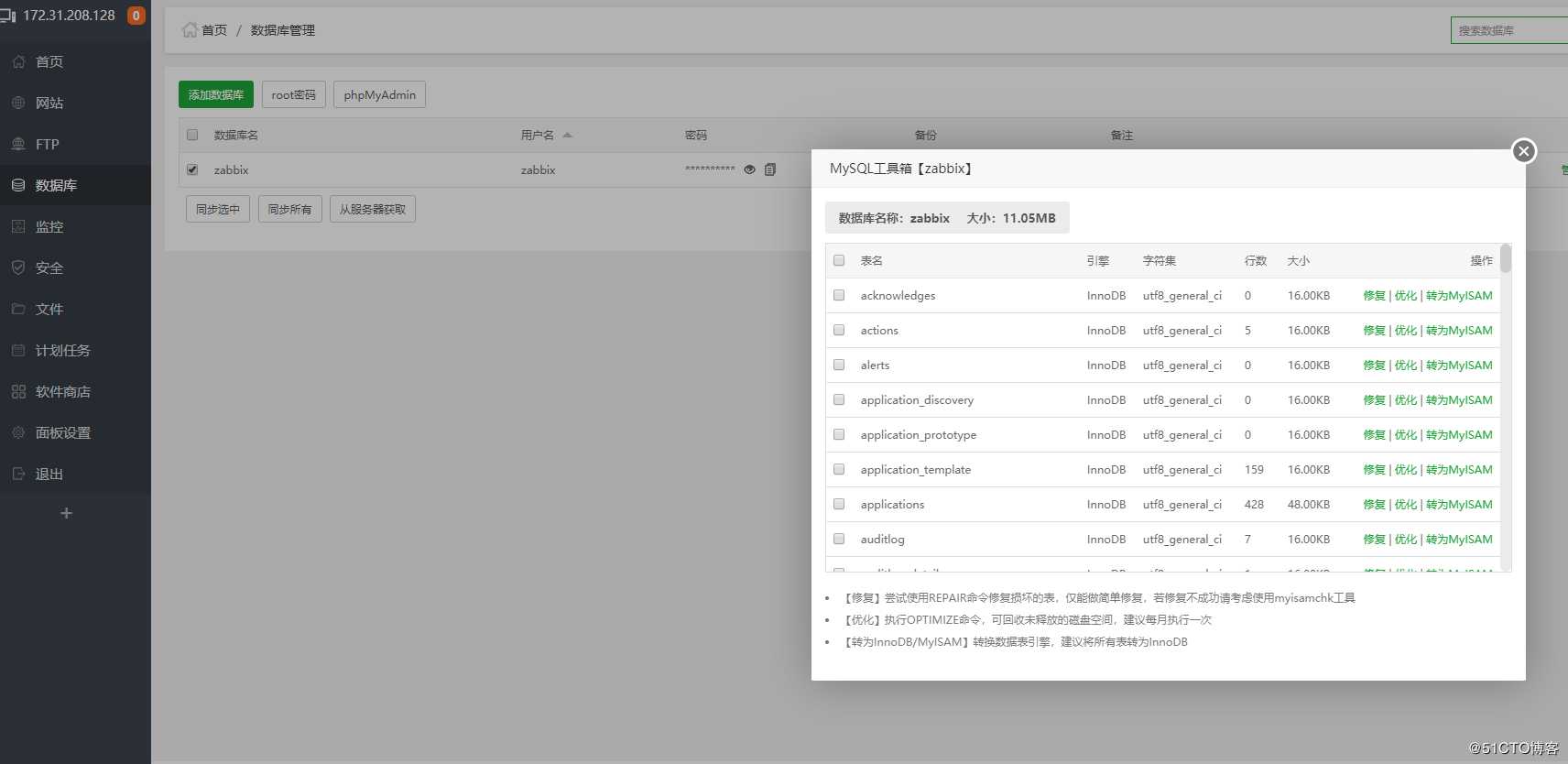Repair the application_discovery table via 修复
Image resolution: width=1568 pixels, height=764 pixels.
pos(1374,399)
